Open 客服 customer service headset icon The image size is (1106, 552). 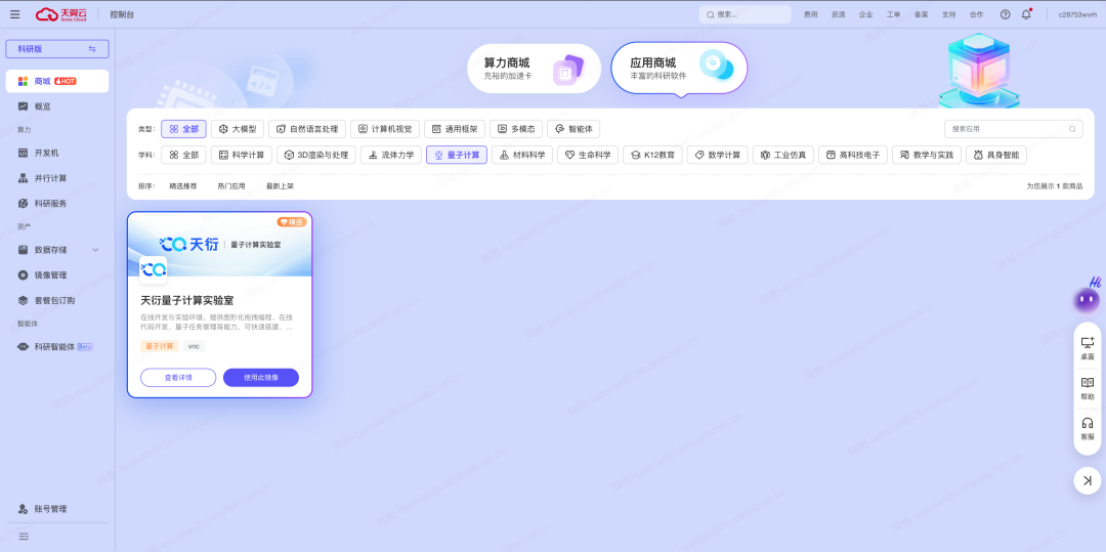1087,428
